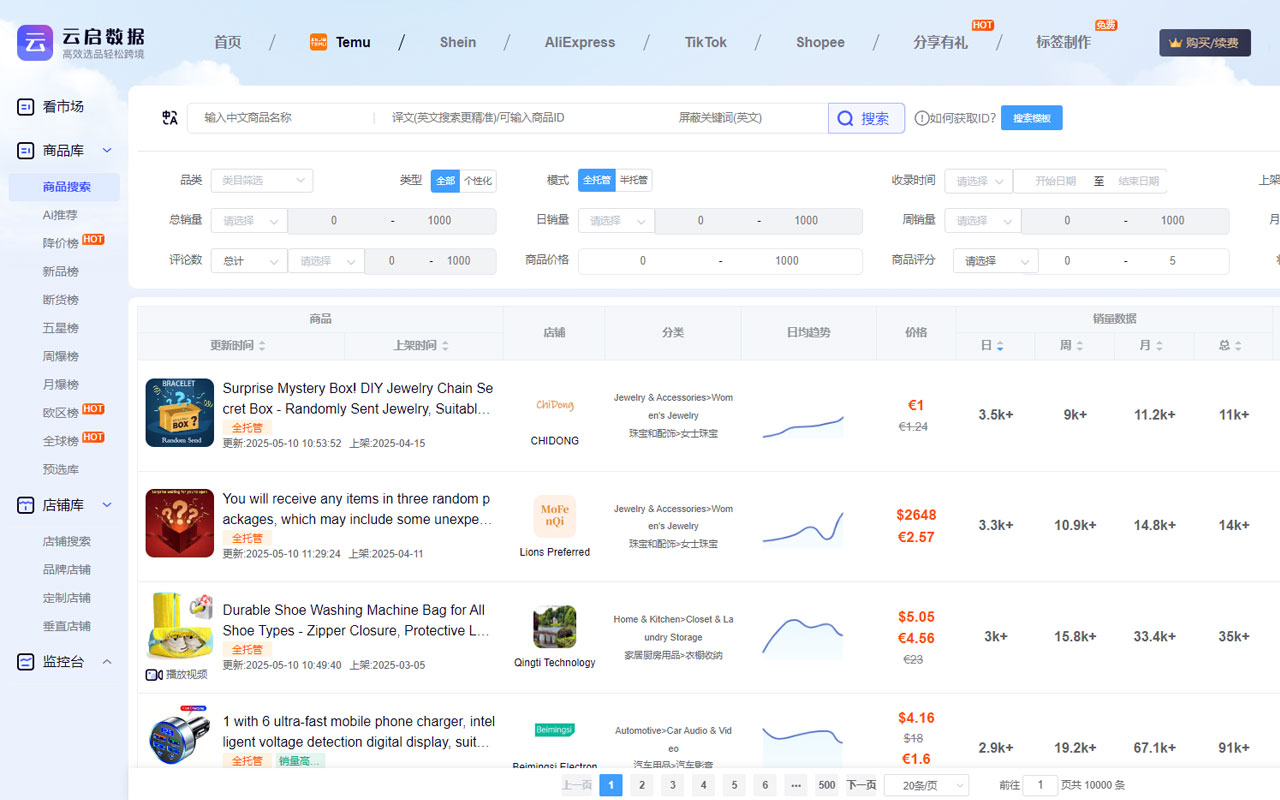Open the 20条/页 page size dropdown

click(x=927, y=785)
